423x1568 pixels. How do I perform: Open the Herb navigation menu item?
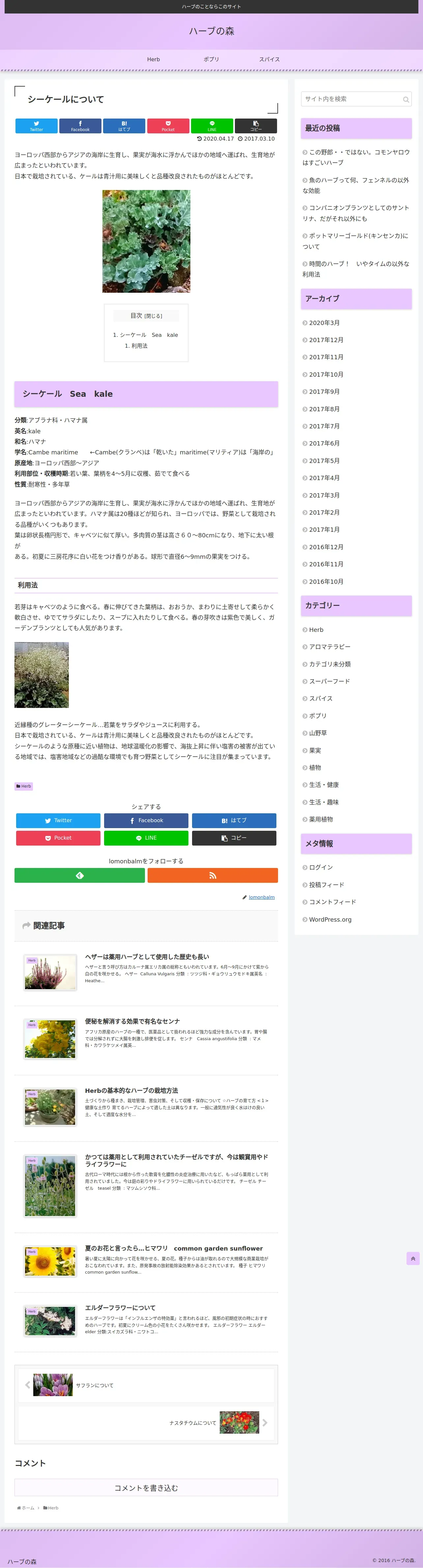[x=154, y=60]
